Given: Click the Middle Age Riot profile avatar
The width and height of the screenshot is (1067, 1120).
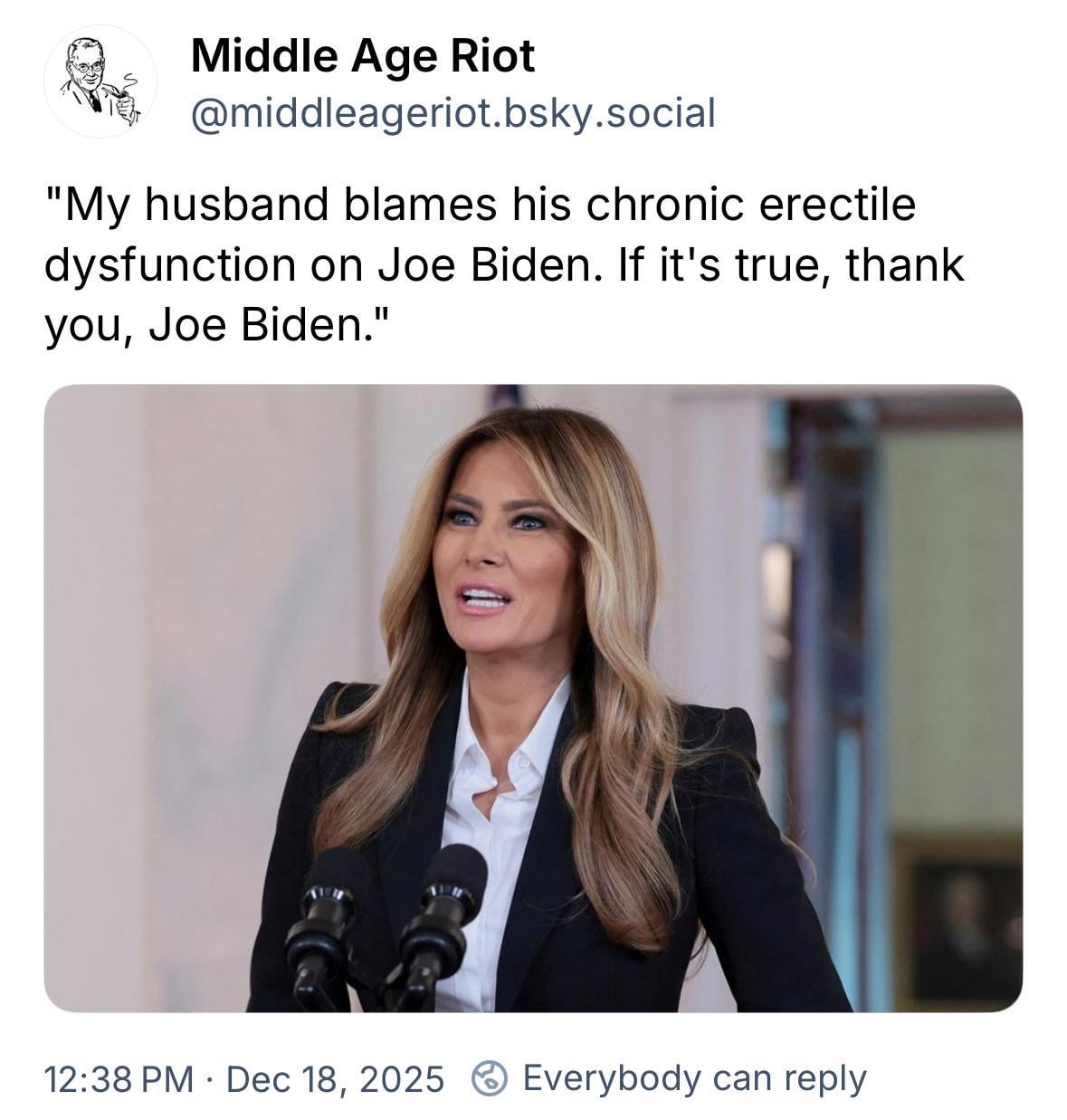Looking at the screenshot, I should coord(100,81).
